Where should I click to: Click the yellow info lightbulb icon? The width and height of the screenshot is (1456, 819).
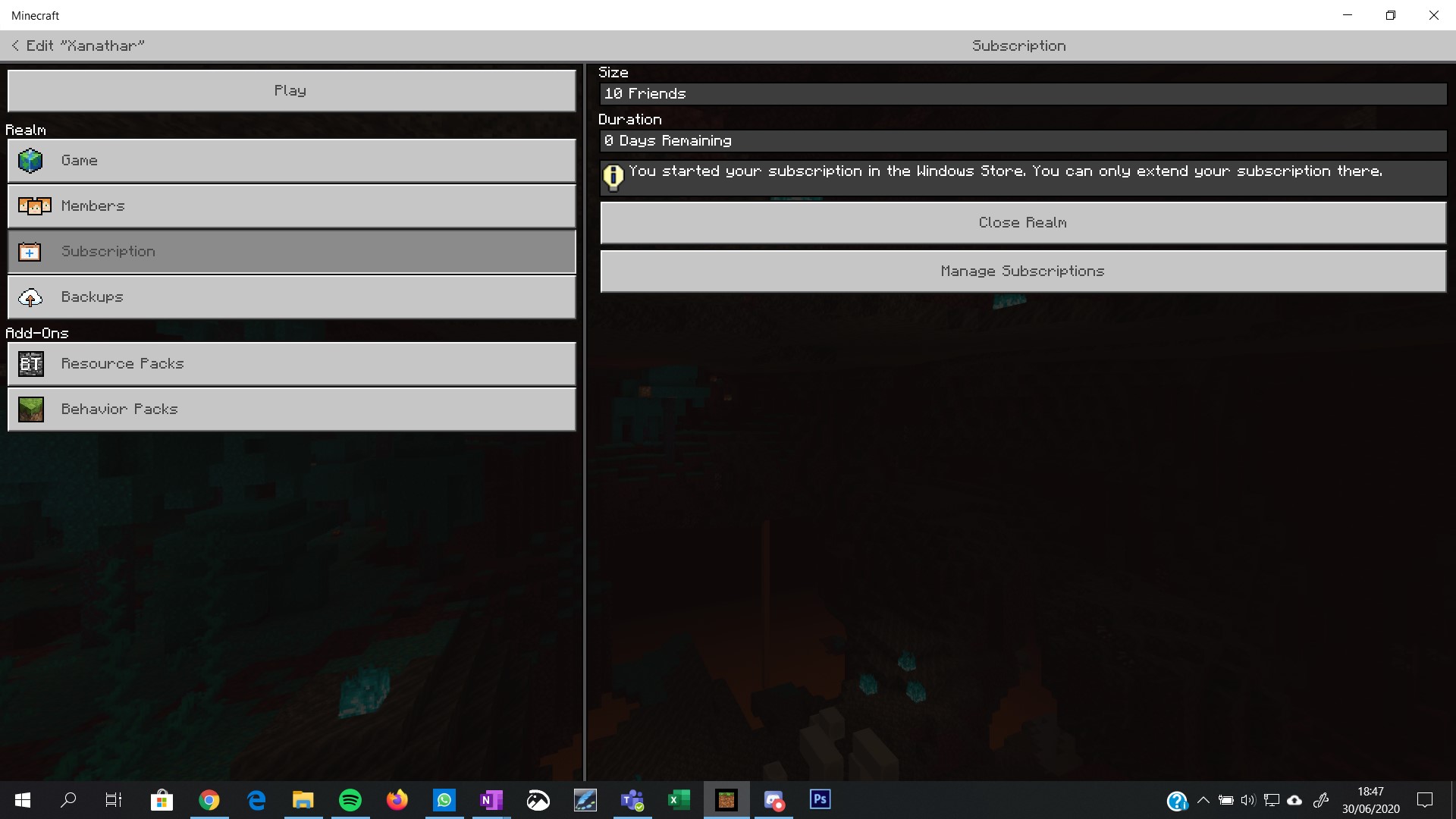tap(613, 177)
